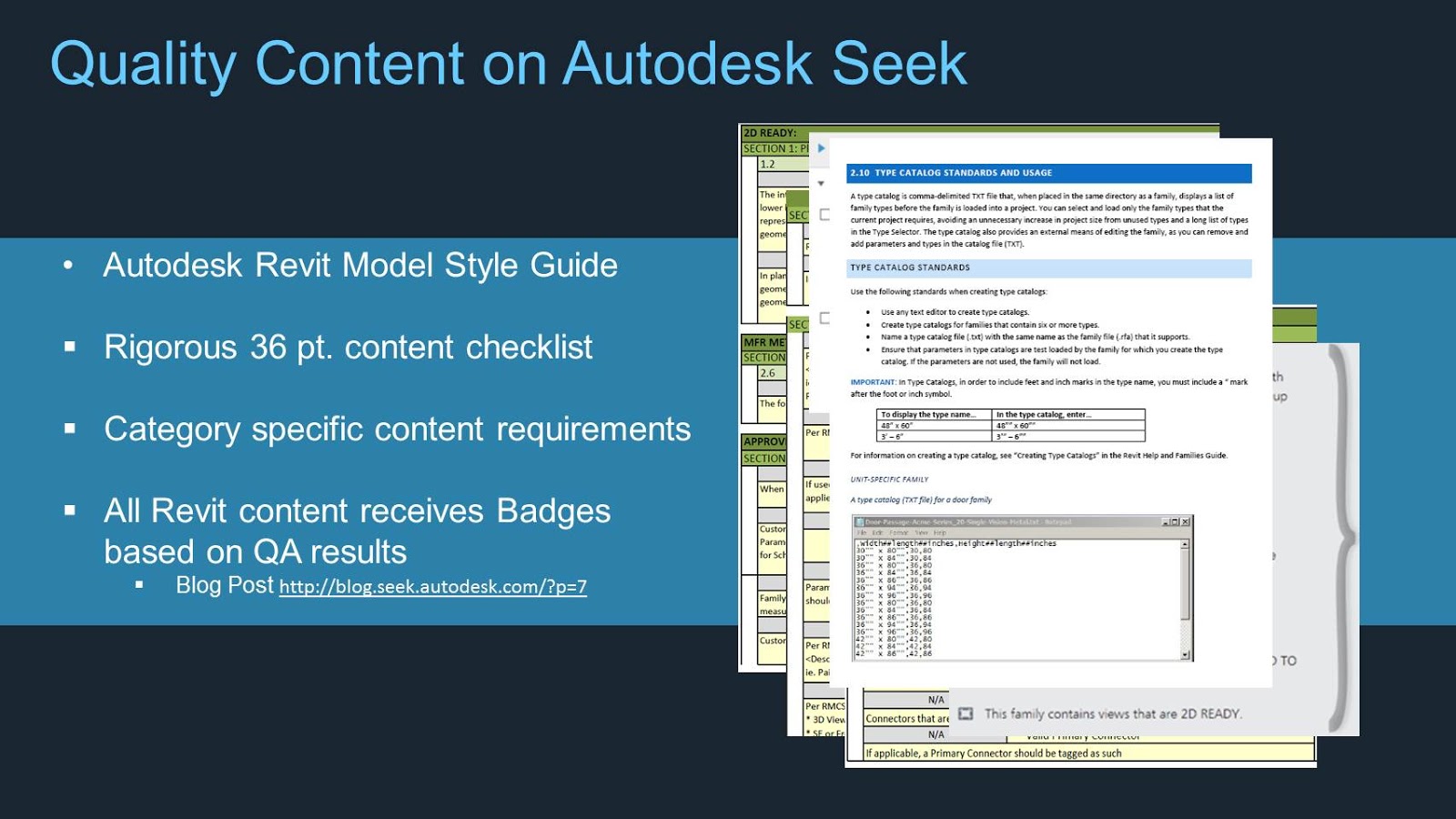The image size is (1456, 819).
Task: Open the Format menu in Notepad
Action: pos(899,532)
